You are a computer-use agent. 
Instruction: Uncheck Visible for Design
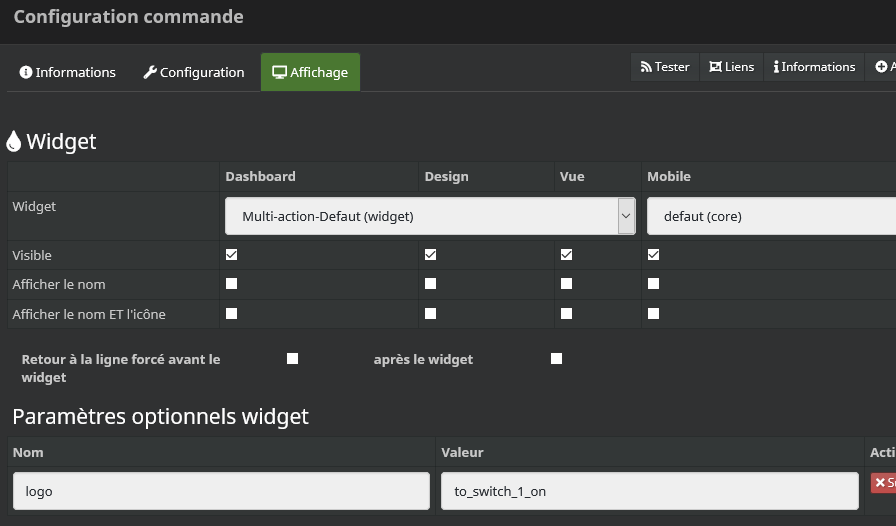coord(431,255)
